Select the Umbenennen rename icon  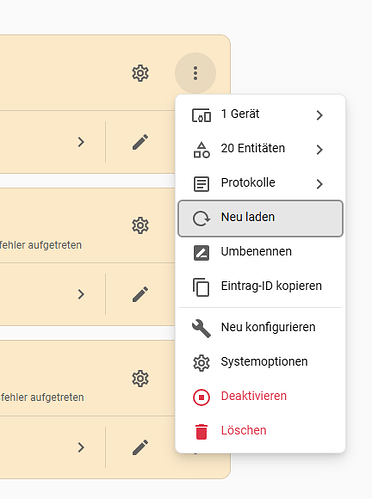pos(201,253)
